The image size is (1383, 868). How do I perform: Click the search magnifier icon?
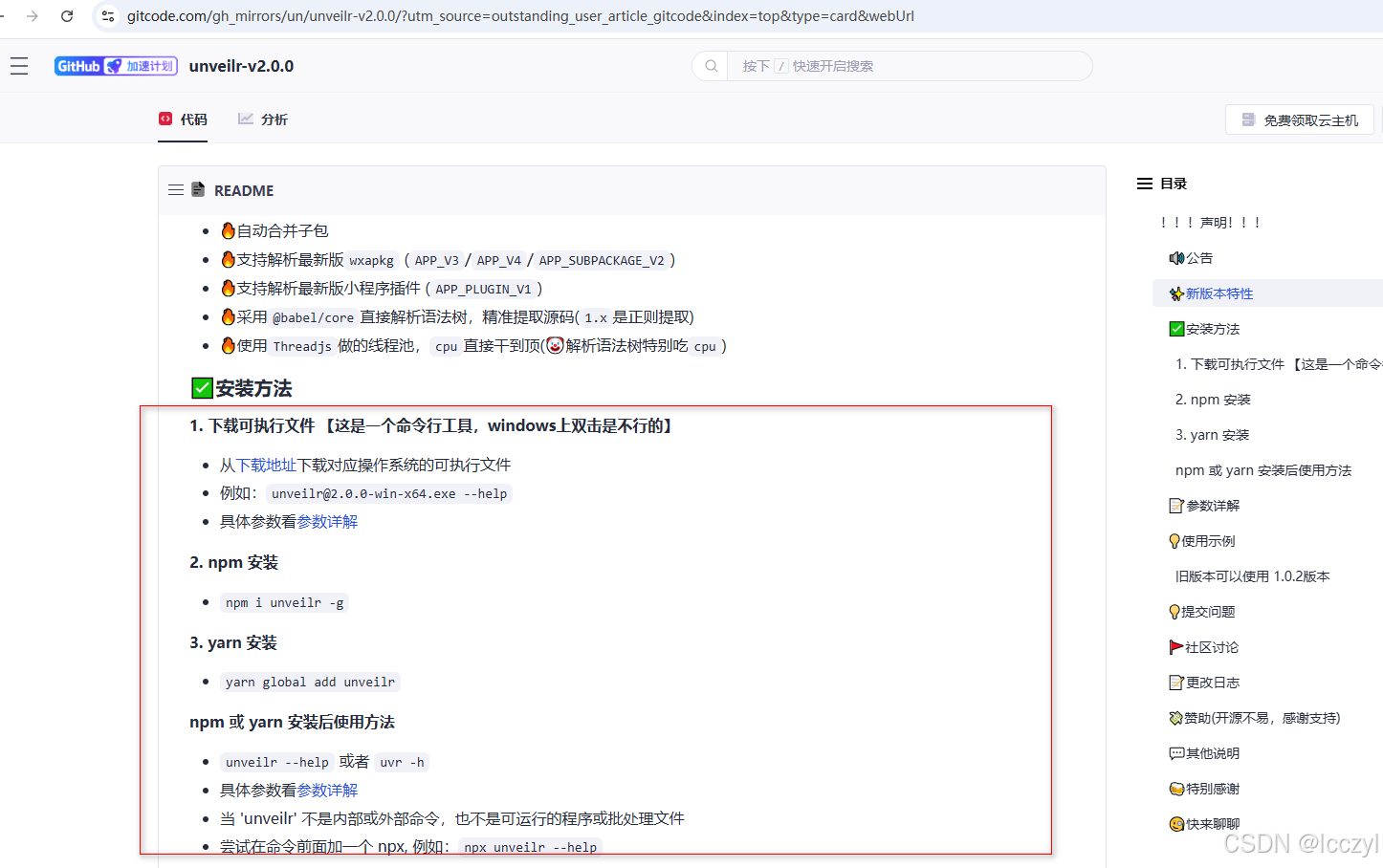pyautogui.click(x=711, y=66)
